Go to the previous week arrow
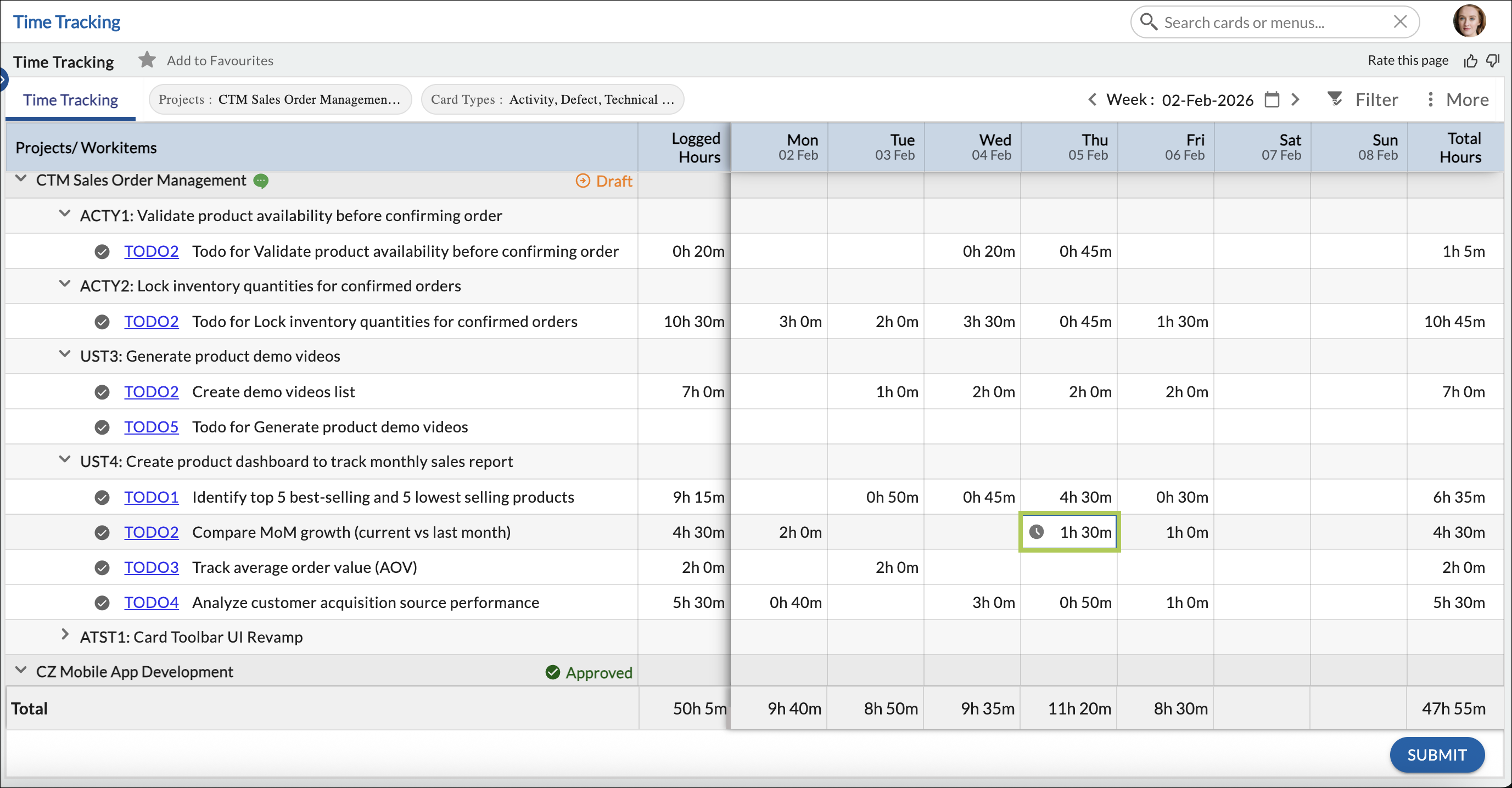The height and width of the screenshot is (788, 1512). point(1092,100)
